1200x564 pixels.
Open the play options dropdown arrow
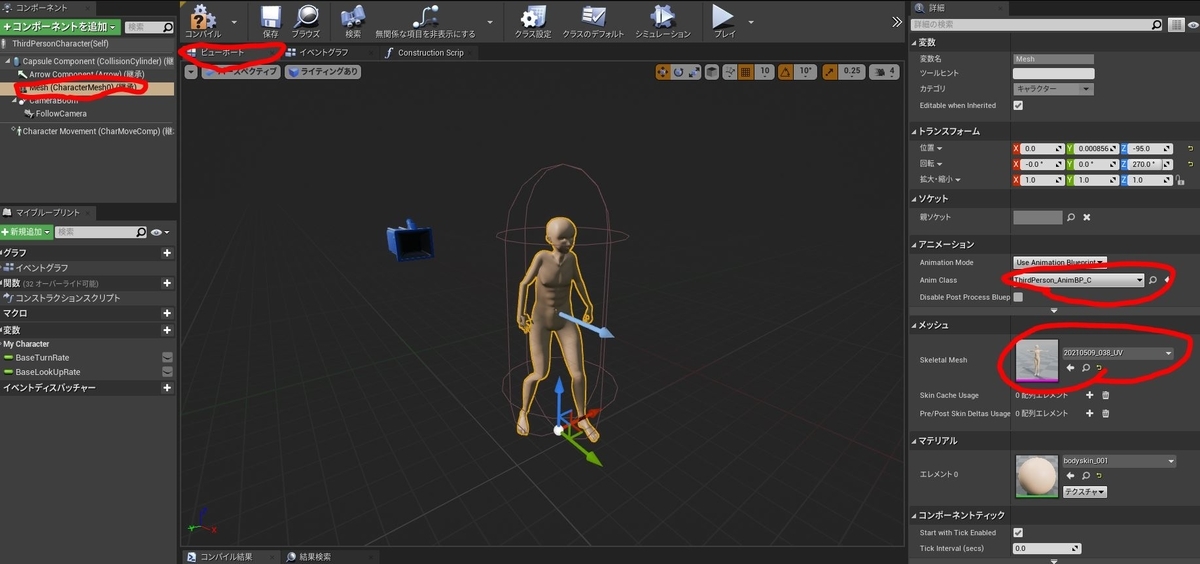pos(751,21)
